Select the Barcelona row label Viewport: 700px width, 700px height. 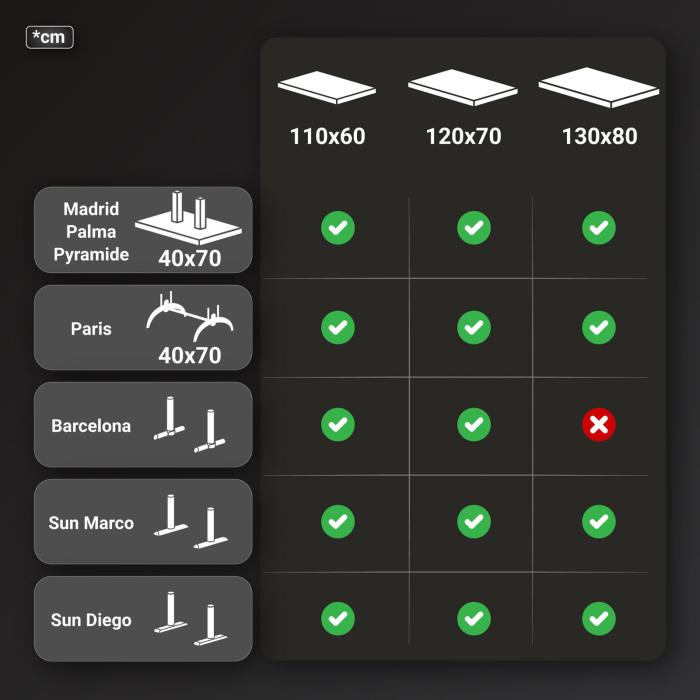[x=91, y=426]
